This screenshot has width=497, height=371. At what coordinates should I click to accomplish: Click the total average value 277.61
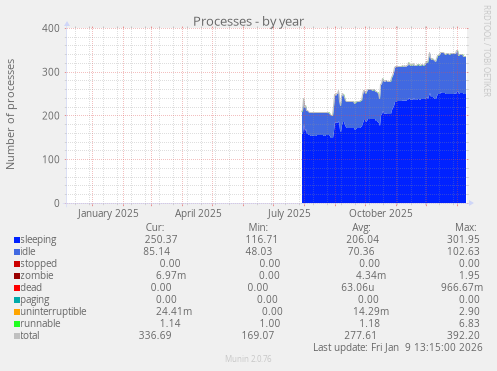(360, 335)
